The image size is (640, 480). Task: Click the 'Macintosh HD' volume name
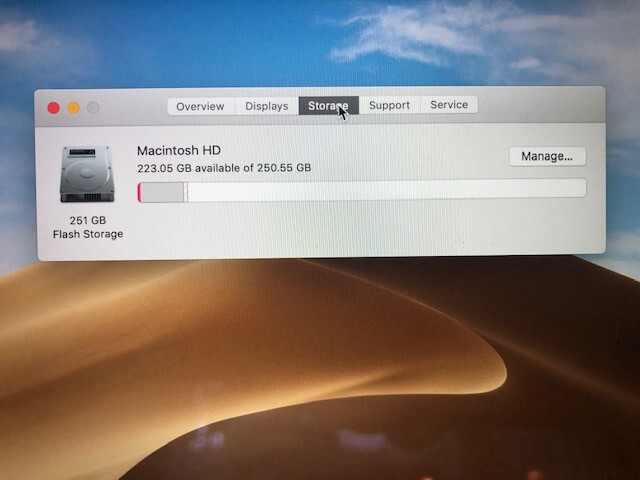click(179, 151)
